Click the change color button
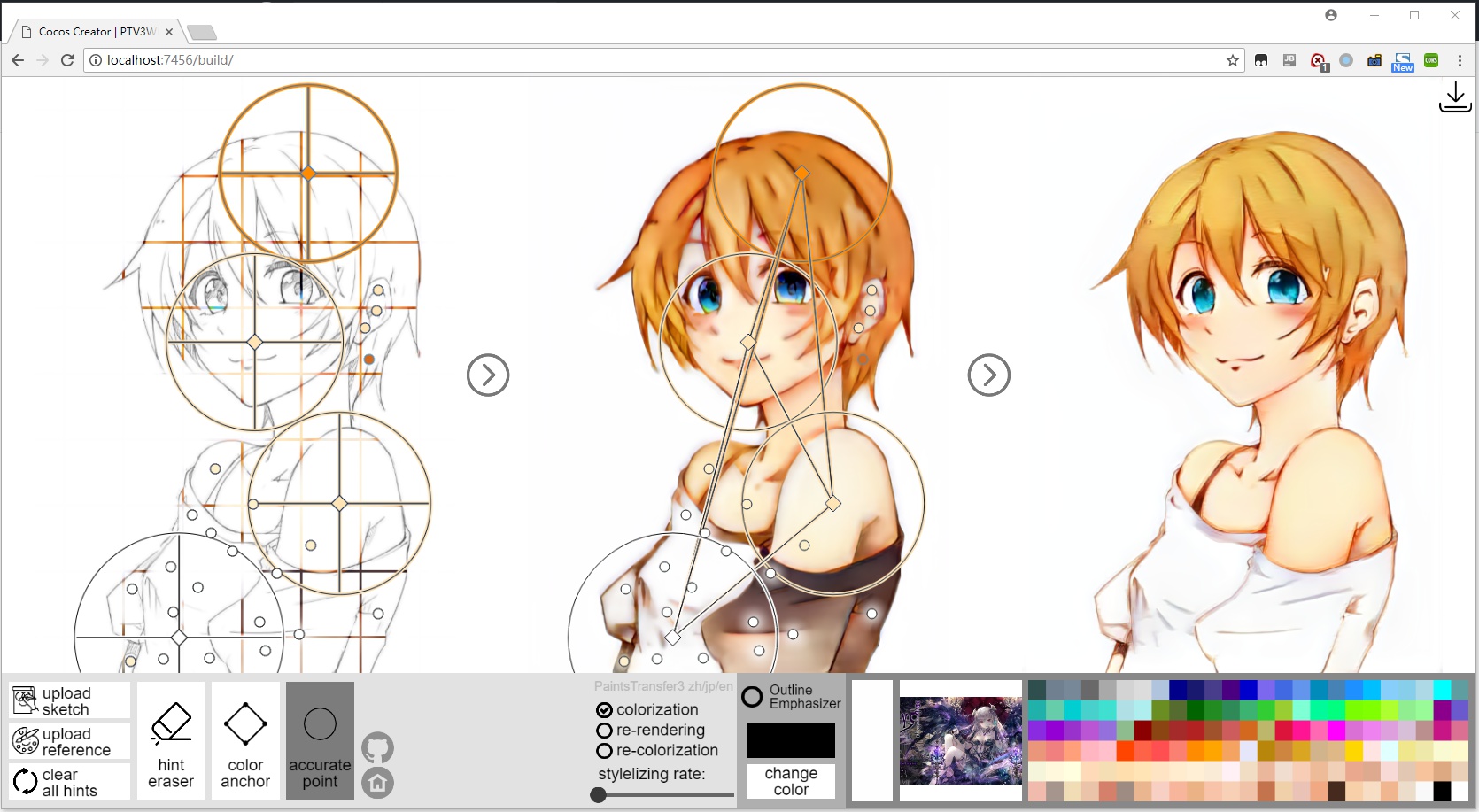This screenshot has width=1479, height=812. [791, 781]
